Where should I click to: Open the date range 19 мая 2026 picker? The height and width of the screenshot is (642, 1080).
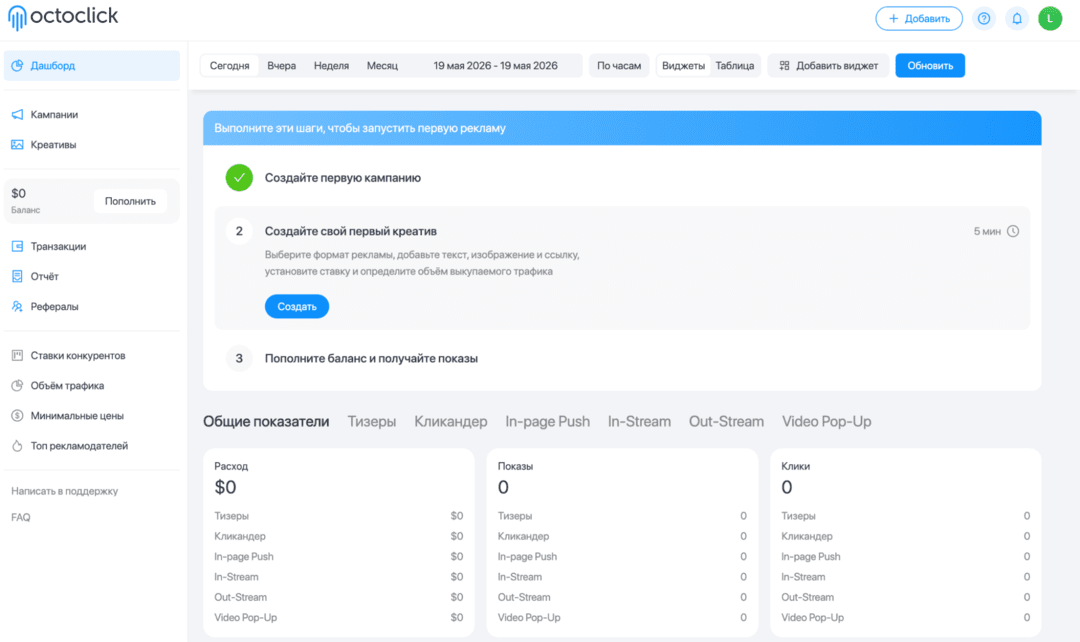(495, 65)
